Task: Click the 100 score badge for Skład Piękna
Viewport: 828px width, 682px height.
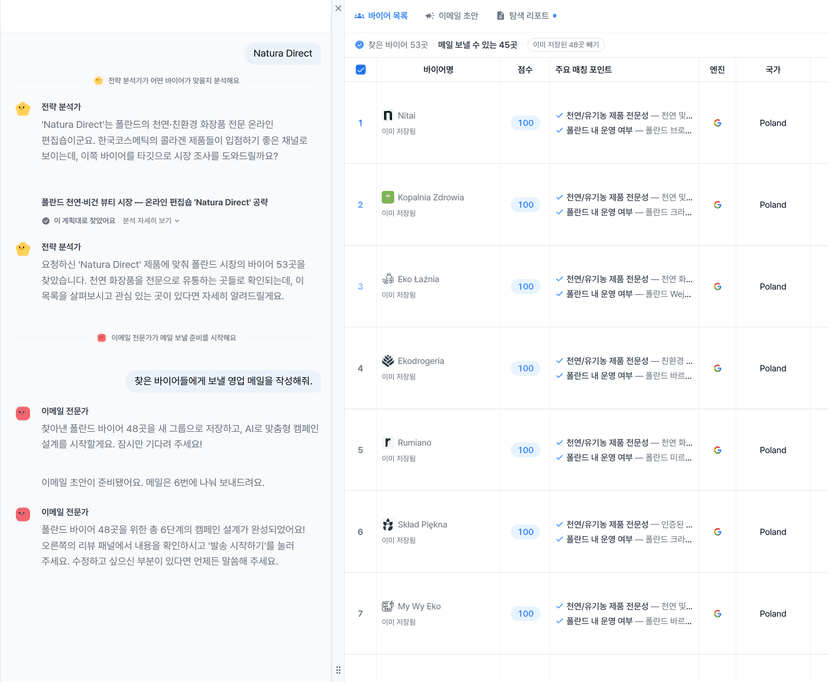Action: click(525, 532)
